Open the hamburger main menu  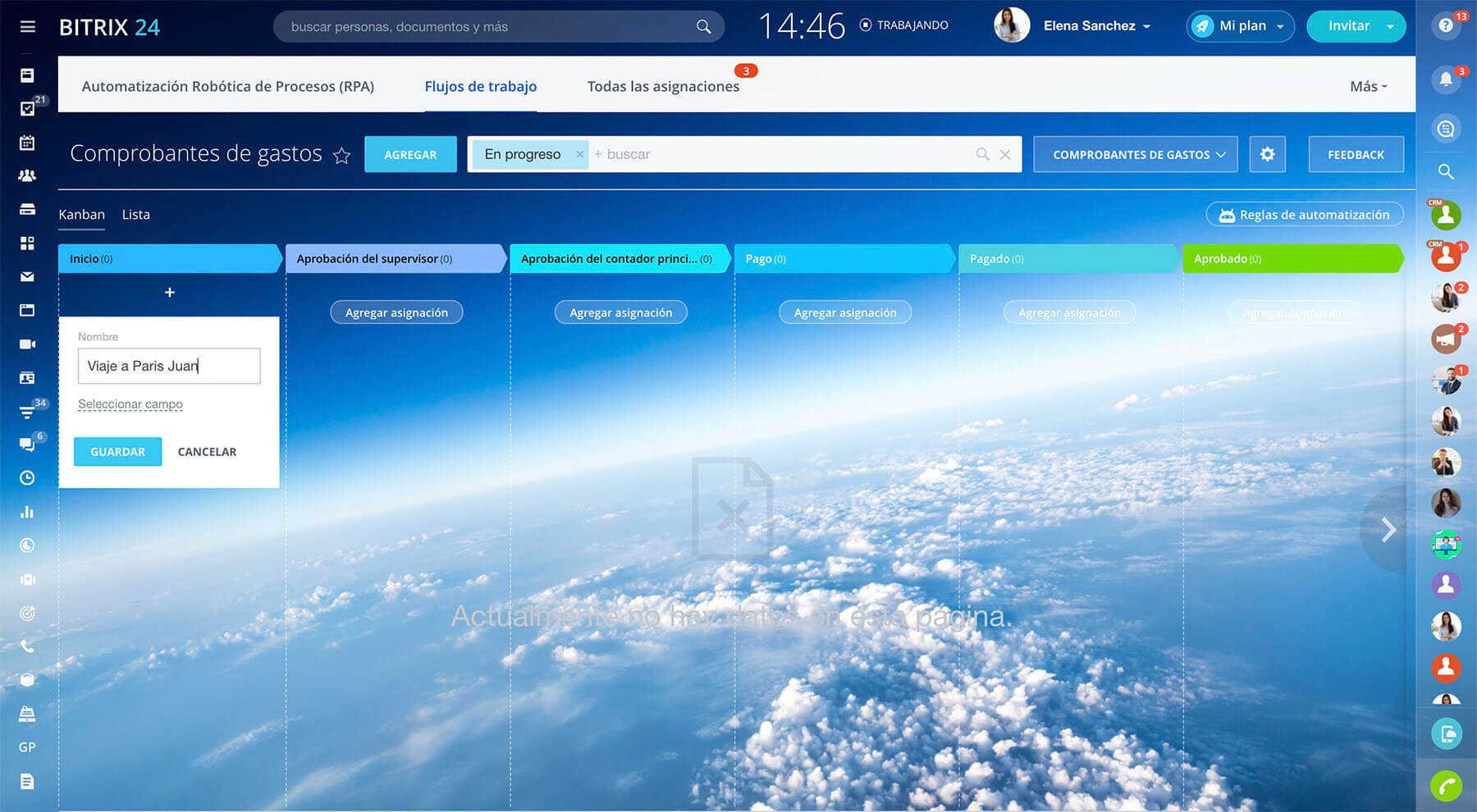pyautogui.click(x=27, y=27)
